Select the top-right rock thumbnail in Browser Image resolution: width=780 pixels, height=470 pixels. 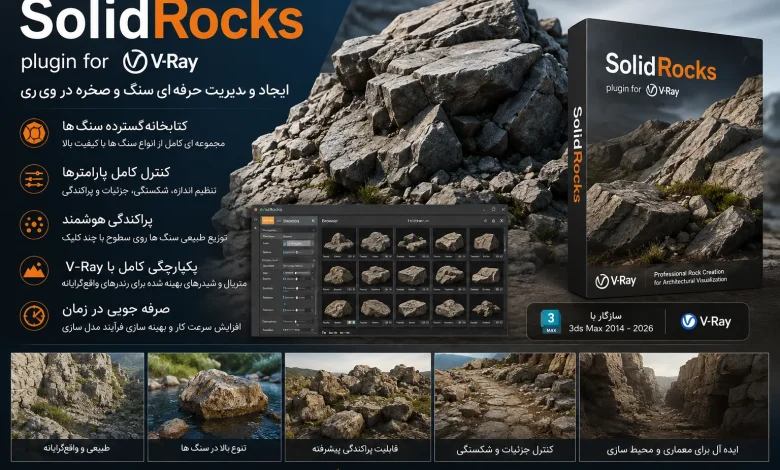(x=486, y=243)
